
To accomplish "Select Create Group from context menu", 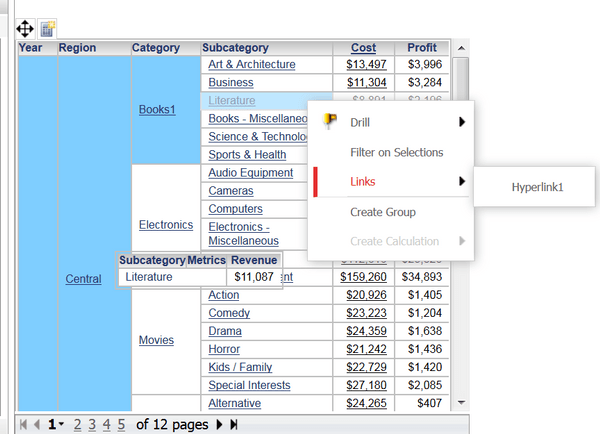I will (x=382, y=211).
